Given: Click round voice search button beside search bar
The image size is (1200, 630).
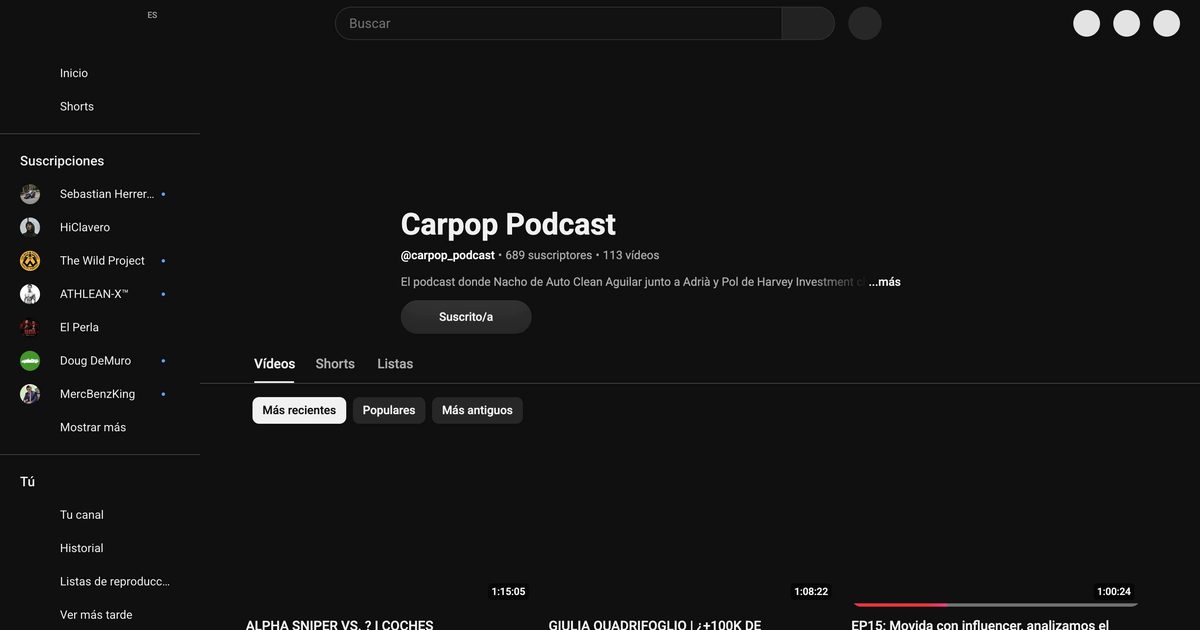Looking at the screenshot, I should click(865, 23).
